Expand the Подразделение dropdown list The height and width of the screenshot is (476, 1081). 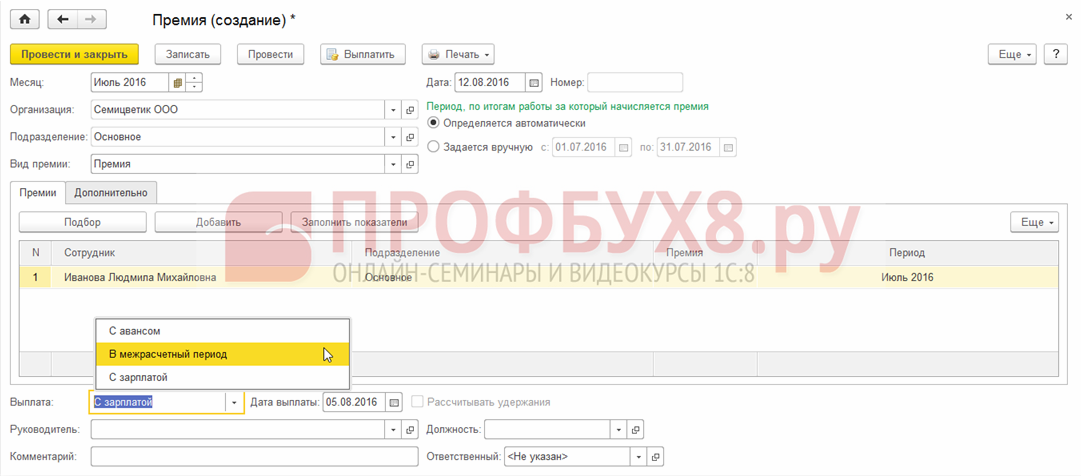pos(393,137)
